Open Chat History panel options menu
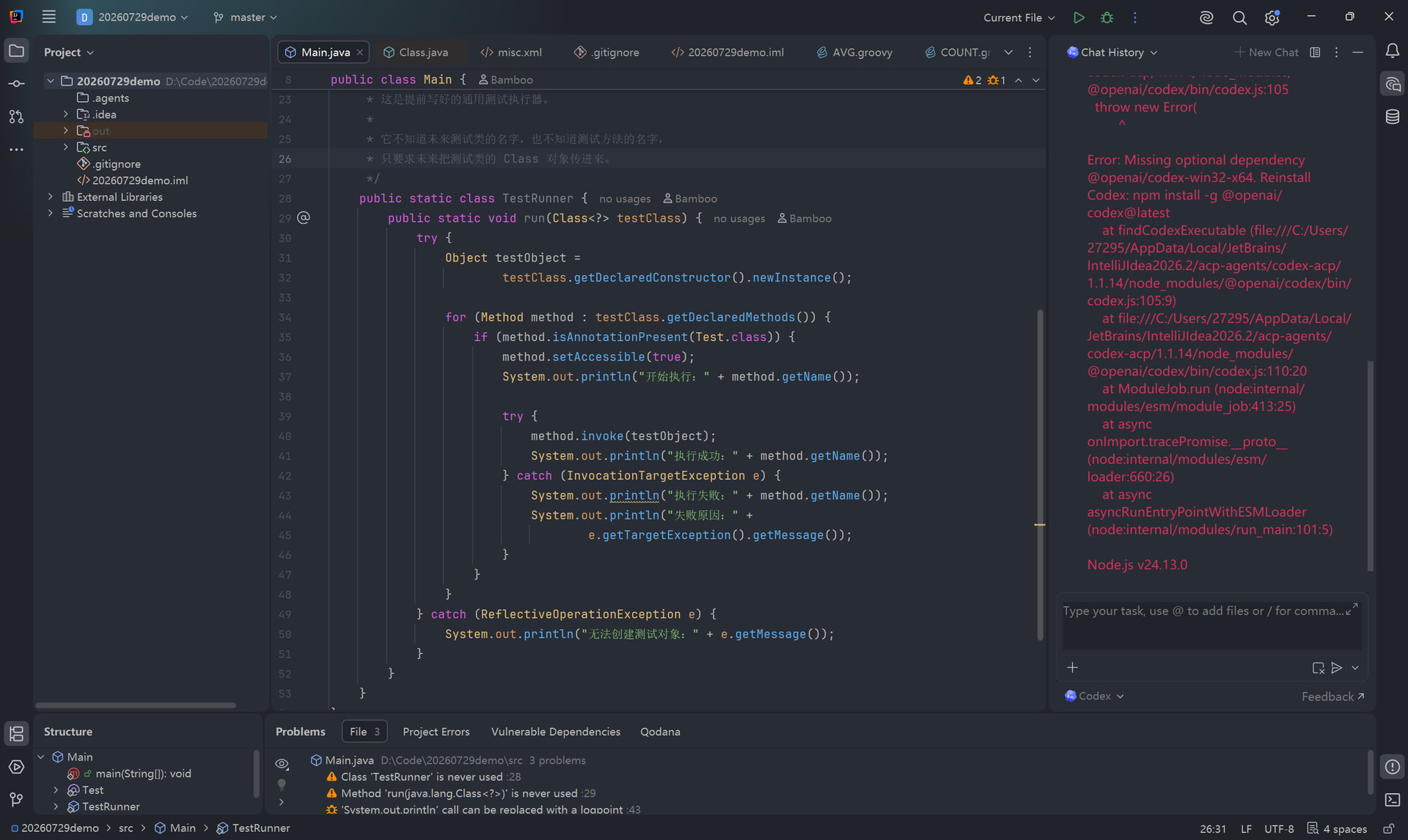This screenshot has width=1408, height=840. point(1336,52)
